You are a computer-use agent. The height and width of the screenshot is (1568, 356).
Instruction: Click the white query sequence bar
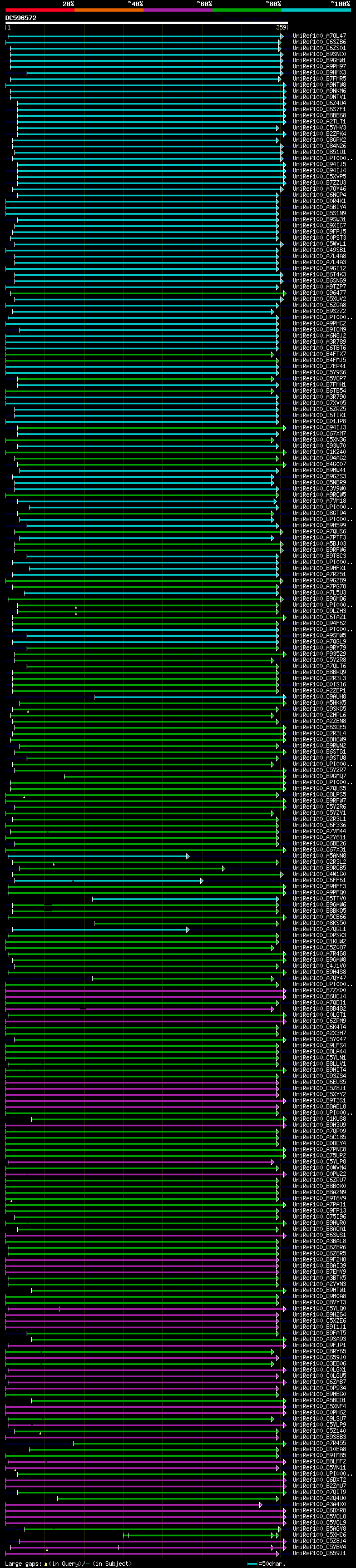tap(147, 23)
